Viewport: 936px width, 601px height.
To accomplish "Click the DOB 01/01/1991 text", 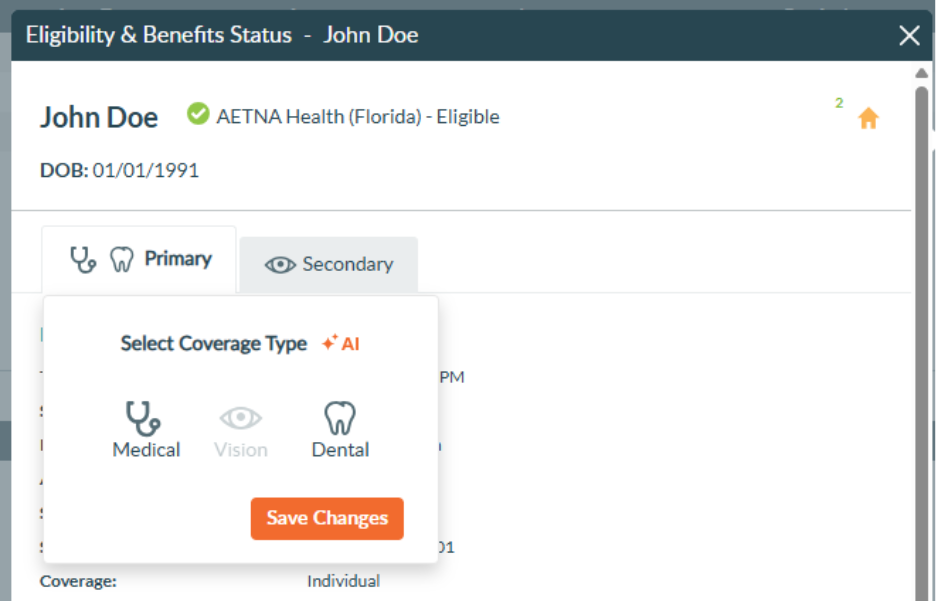I will click(119, 170).
